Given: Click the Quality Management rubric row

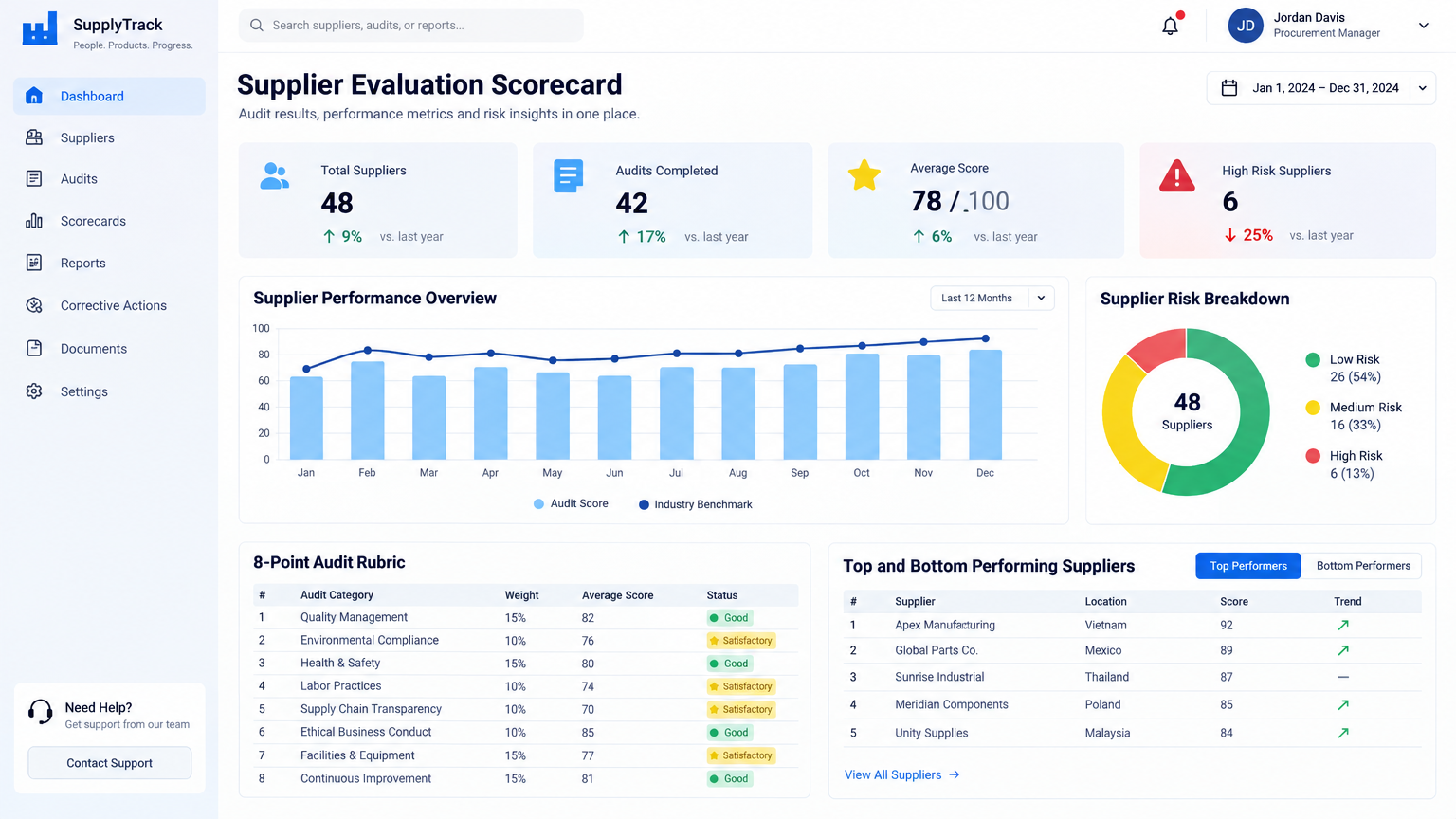Looking at the screenshot, I should 525,617.
